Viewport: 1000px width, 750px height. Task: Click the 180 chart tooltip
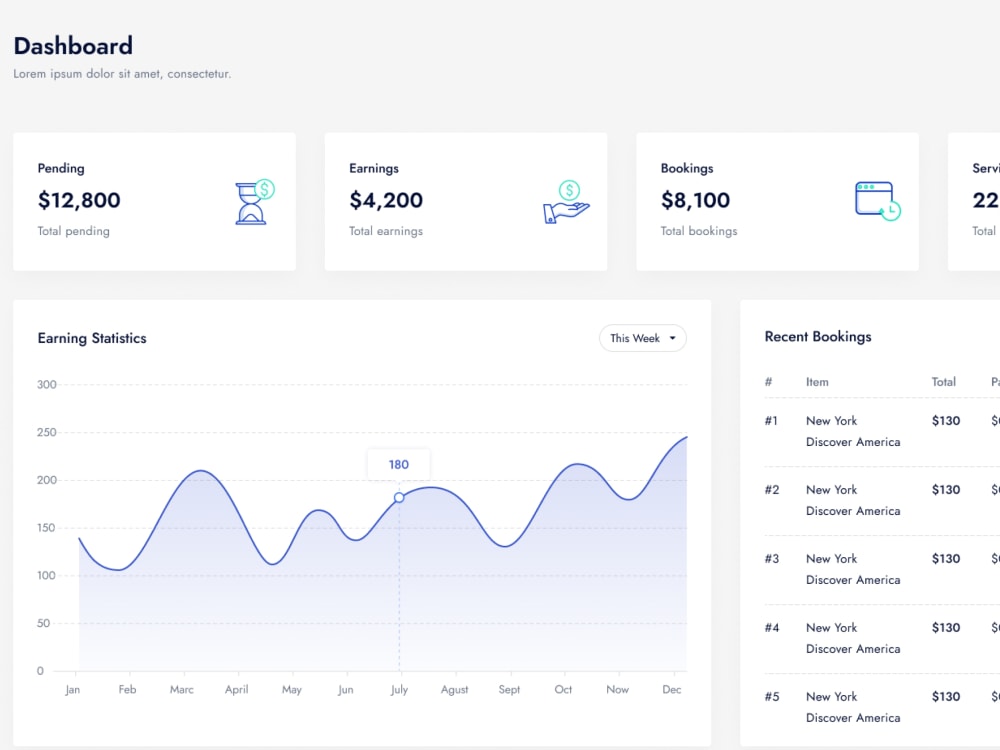coord(399,464)
